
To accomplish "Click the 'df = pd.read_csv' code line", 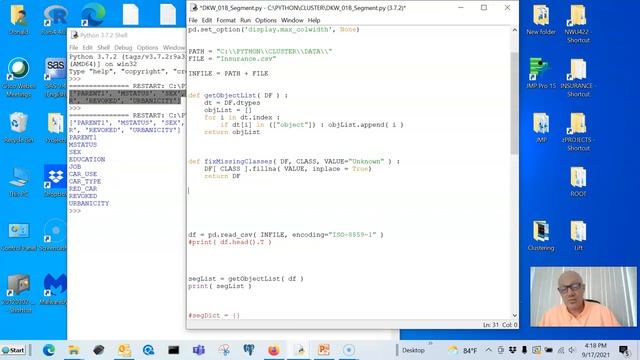I will [286, 235].
